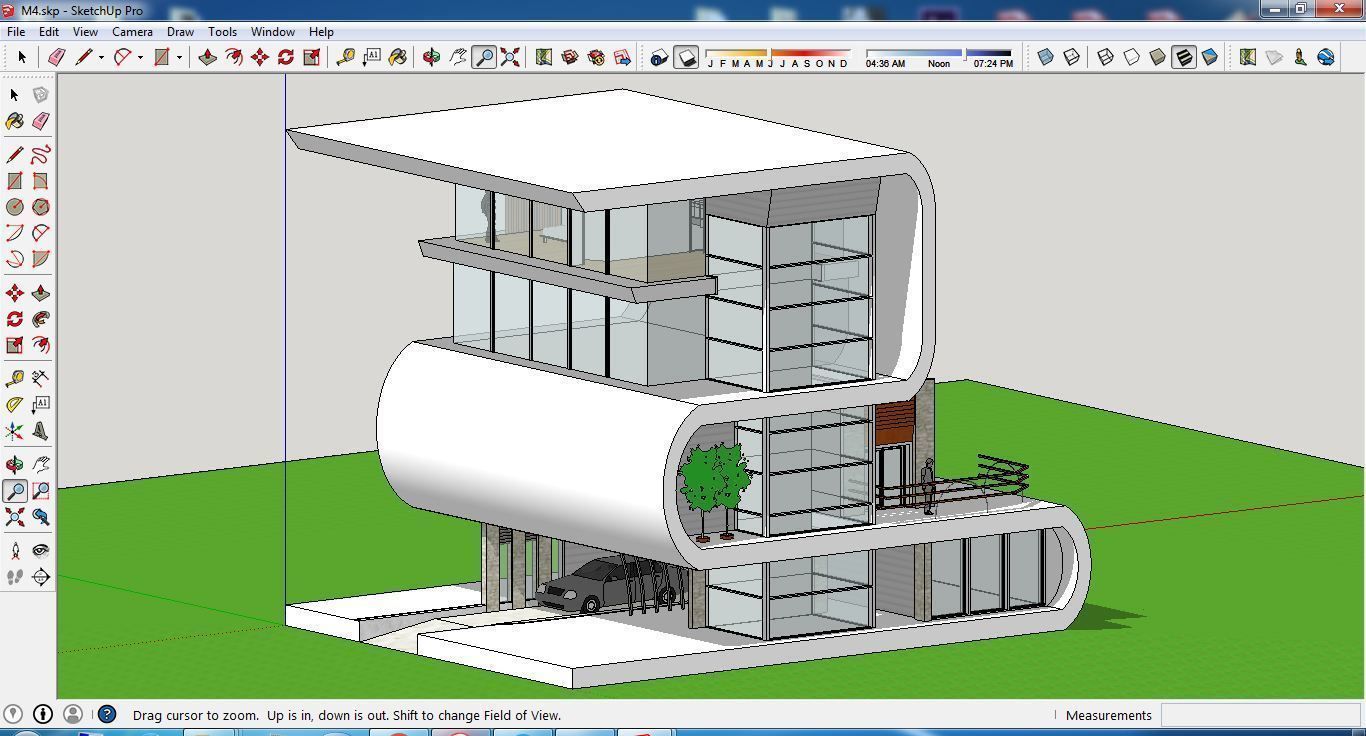
Task: Switch to Shaded face style
Action: point(1158,57)
